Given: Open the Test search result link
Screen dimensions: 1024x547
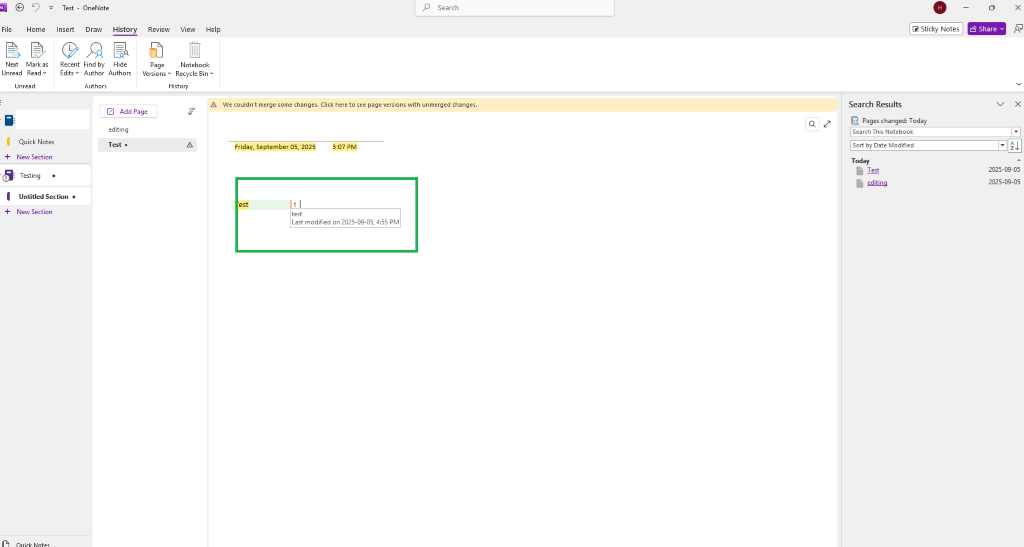Looking at the screenshot, I should (x=873, y=170).
